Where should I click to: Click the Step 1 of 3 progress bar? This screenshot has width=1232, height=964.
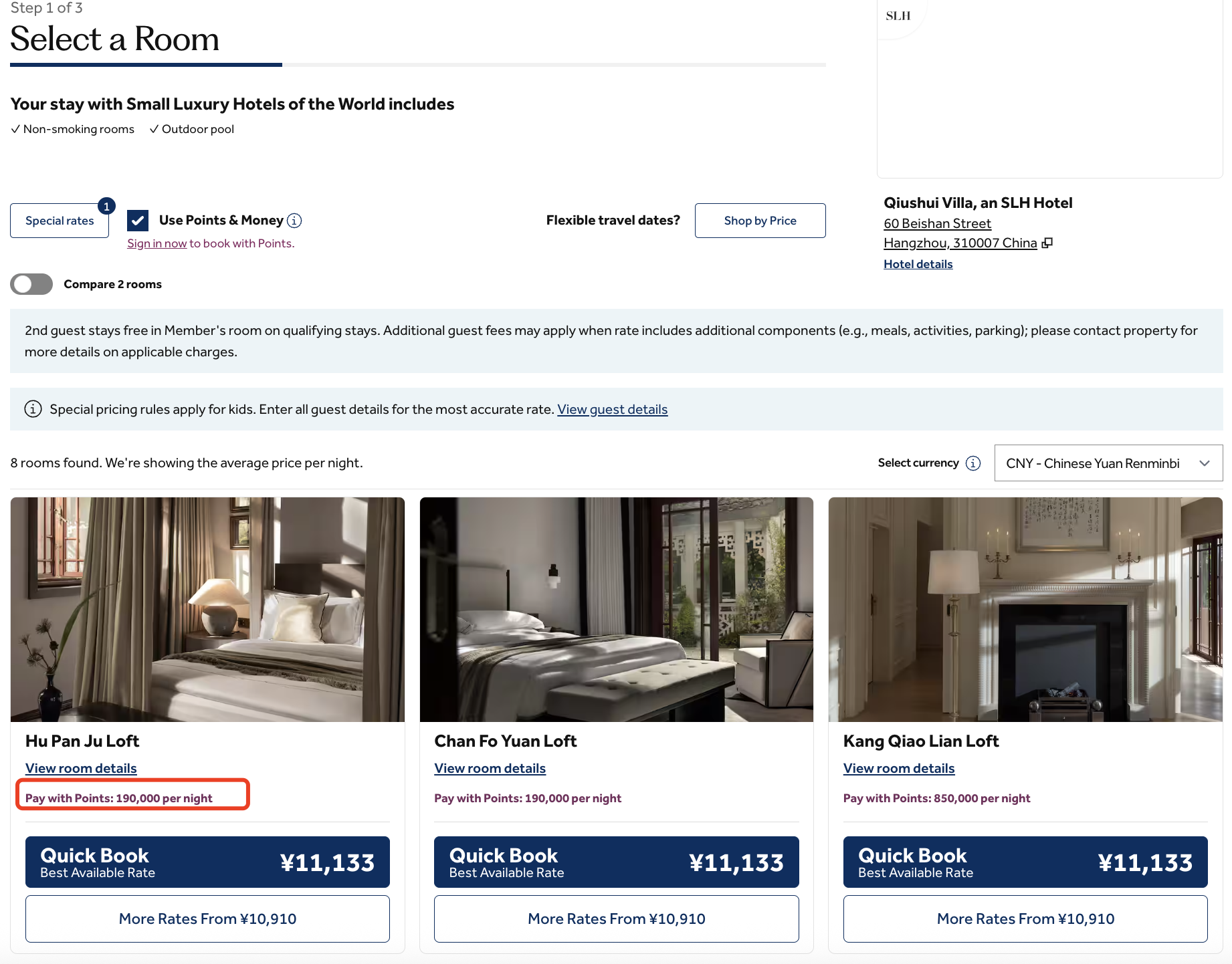click(418, 65)
